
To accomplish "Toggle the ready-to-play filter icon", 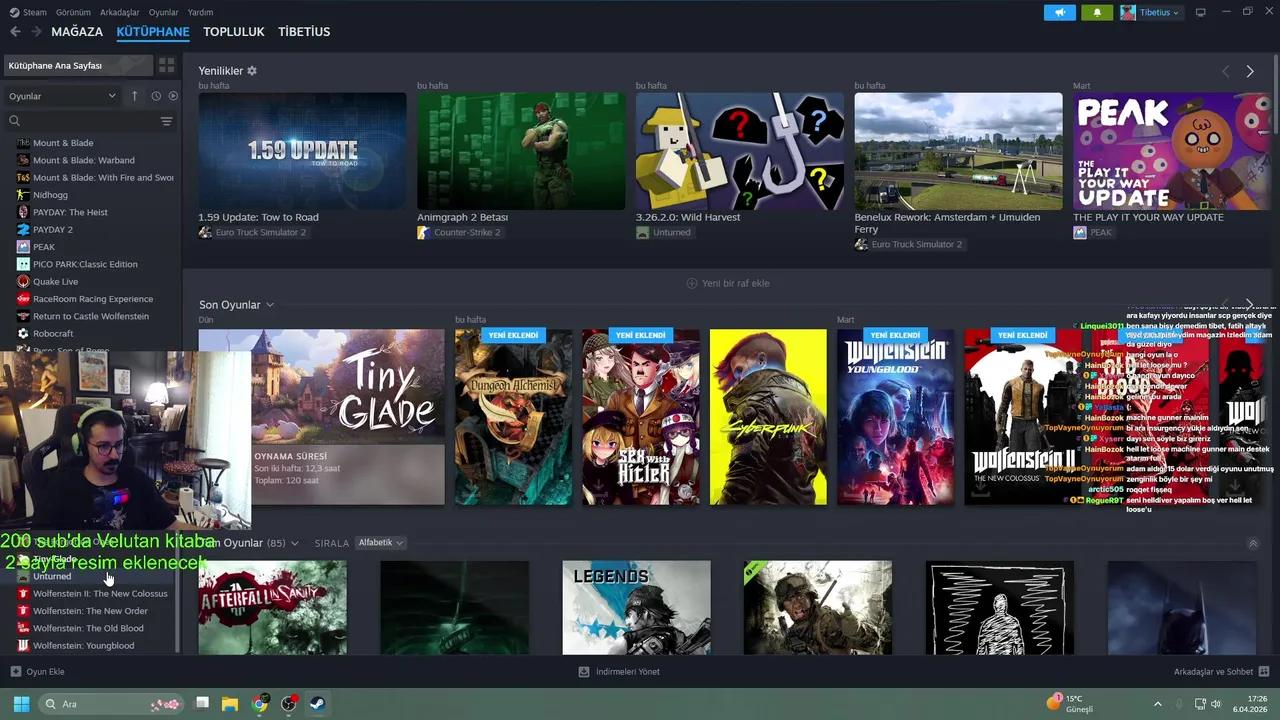I will pyautogui.click(x=173, y=96).
